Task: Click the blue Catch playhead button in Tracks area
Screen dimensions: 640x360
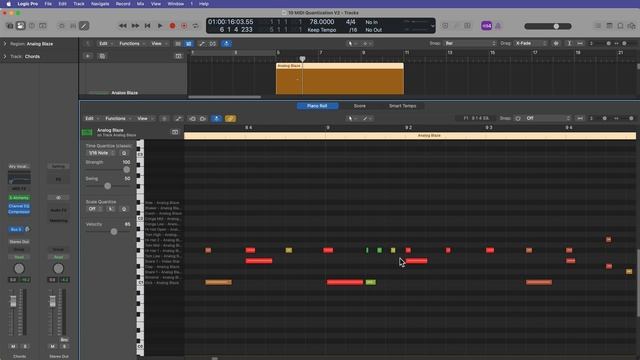Action: coord(227,43)
